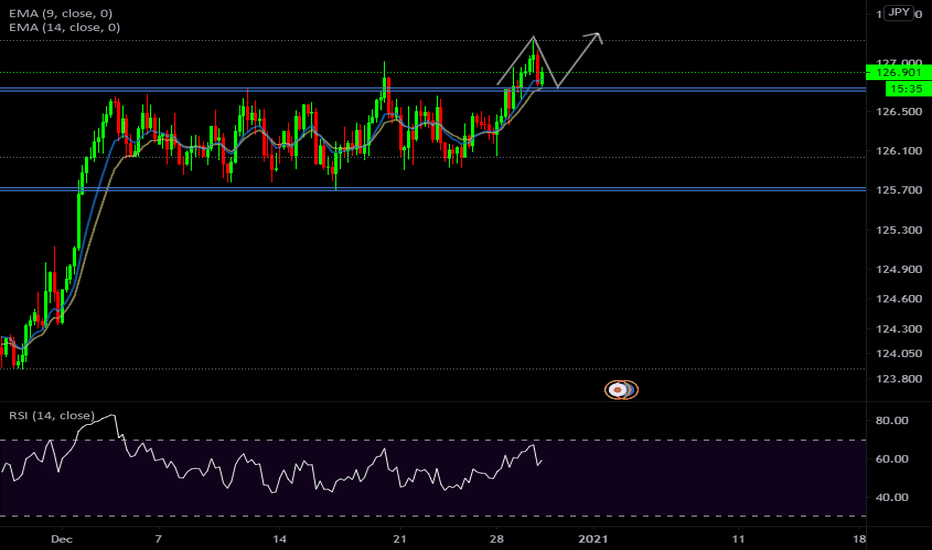Image resolution: width=932 pixels, height=550 pixels.
Task: Click the EMA (14, close, 0) indicator label
Action: click(64, 27)
